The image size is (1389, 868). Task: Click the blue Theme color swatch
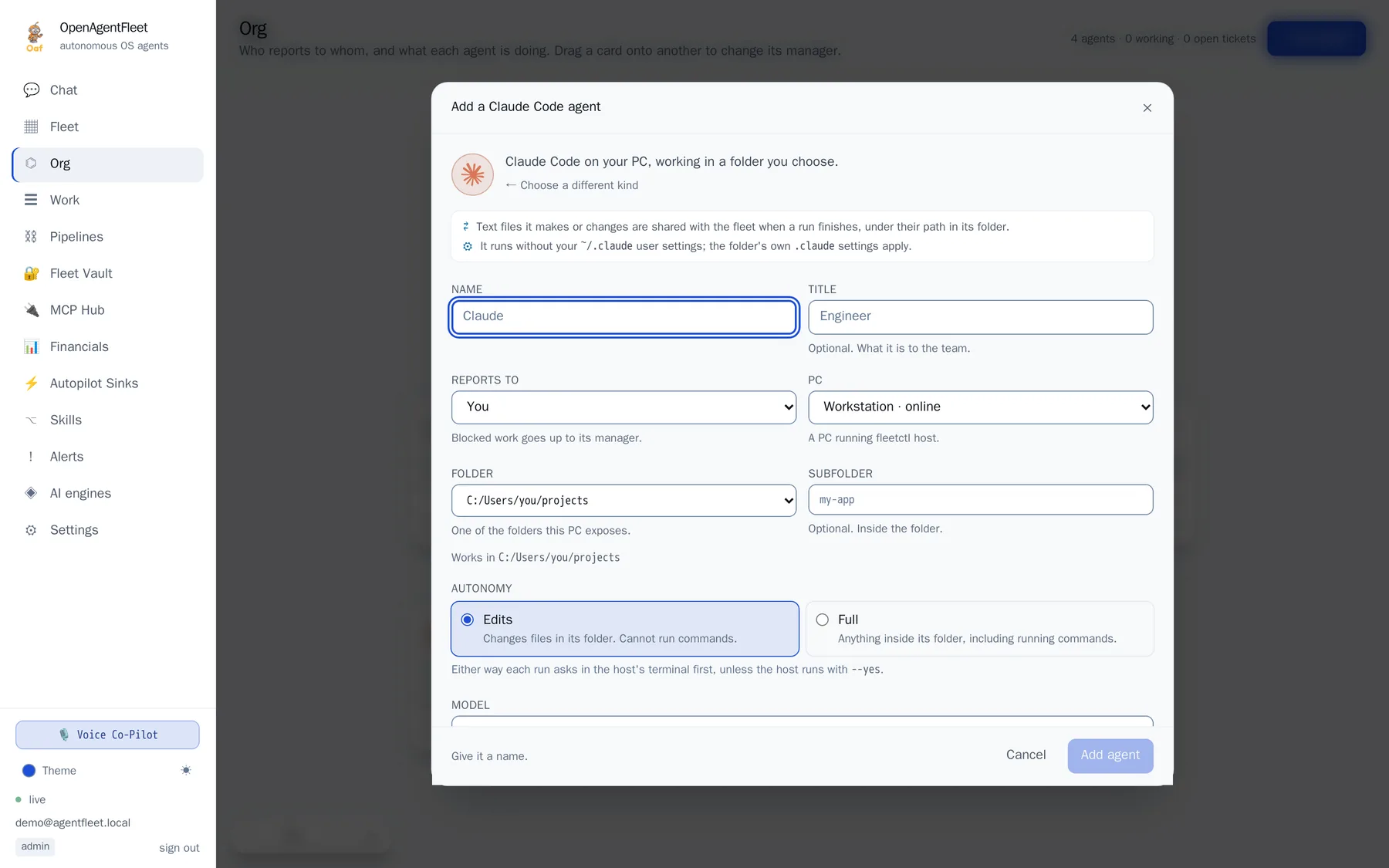29,771
